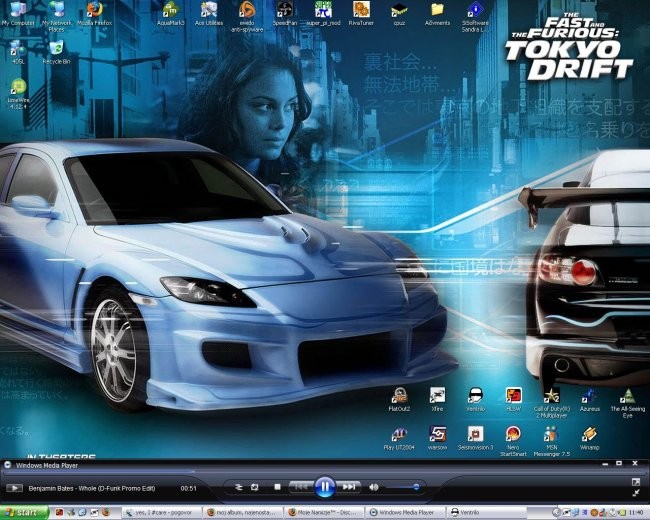
Task: Launch Play UT2004 shortcut
Action: (399, 438)
